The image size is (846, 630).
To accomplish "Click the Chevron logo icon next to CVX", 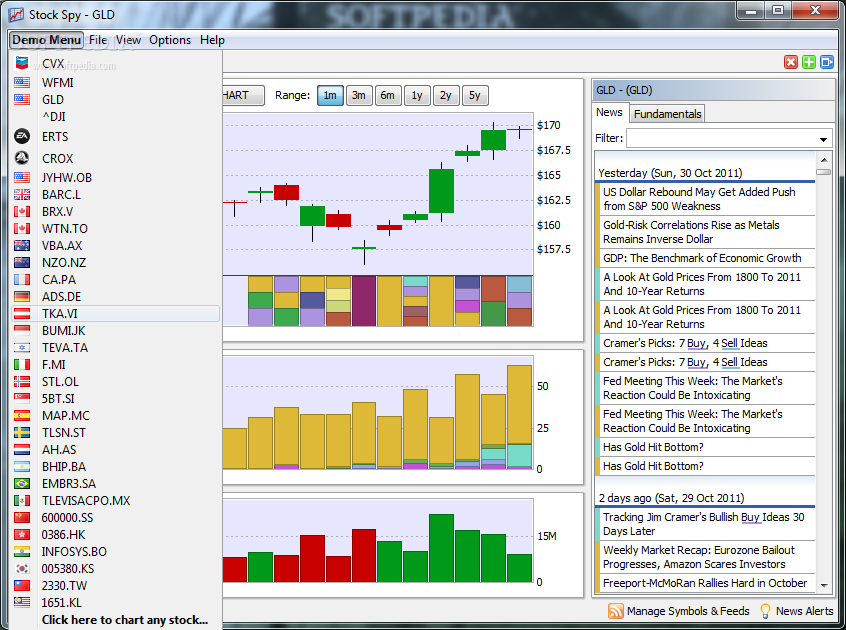I will point(22,63).
